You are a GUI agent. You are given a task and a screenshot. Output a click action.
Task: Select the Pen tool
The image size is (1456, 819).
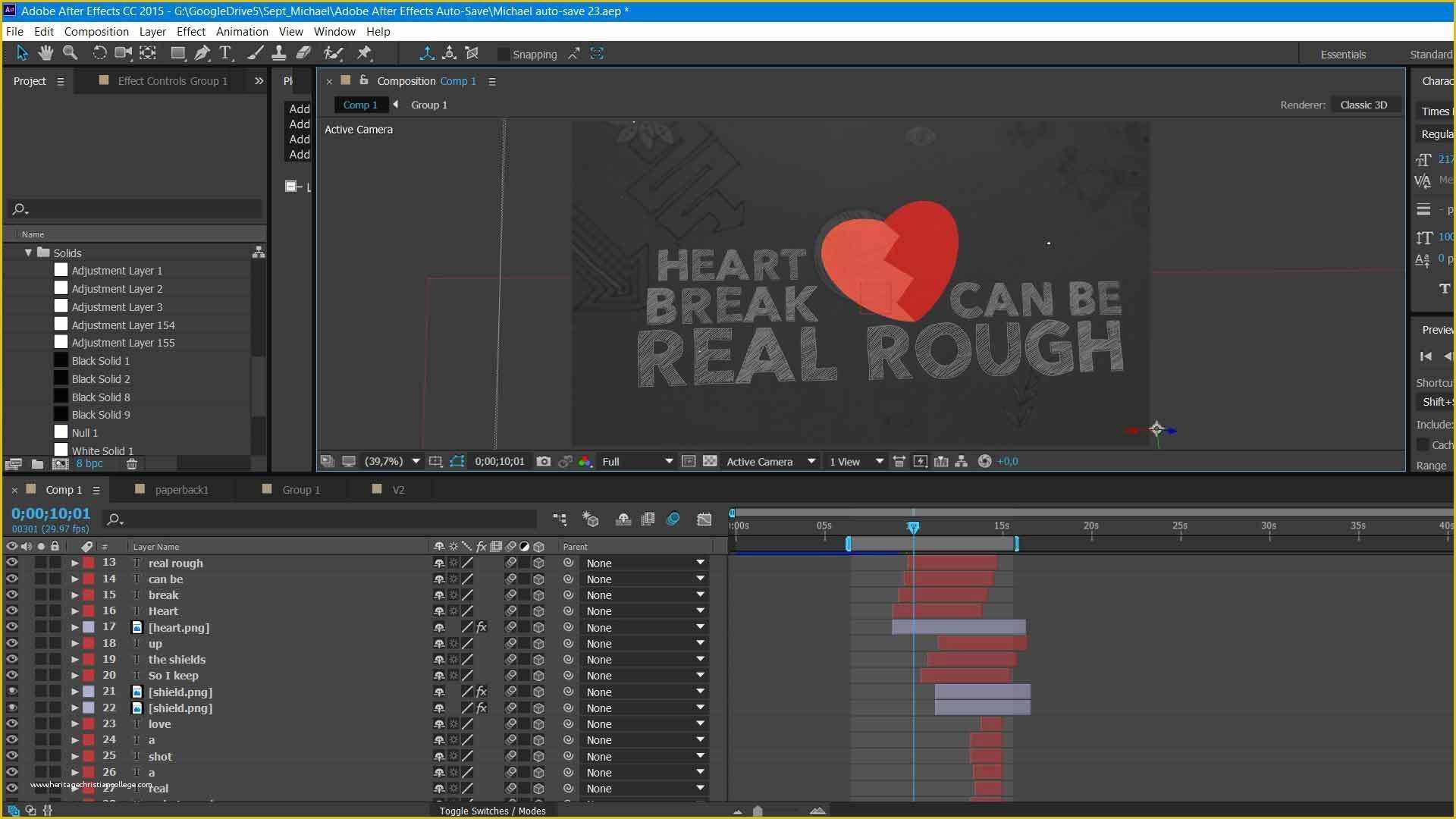tap(202, 53)
